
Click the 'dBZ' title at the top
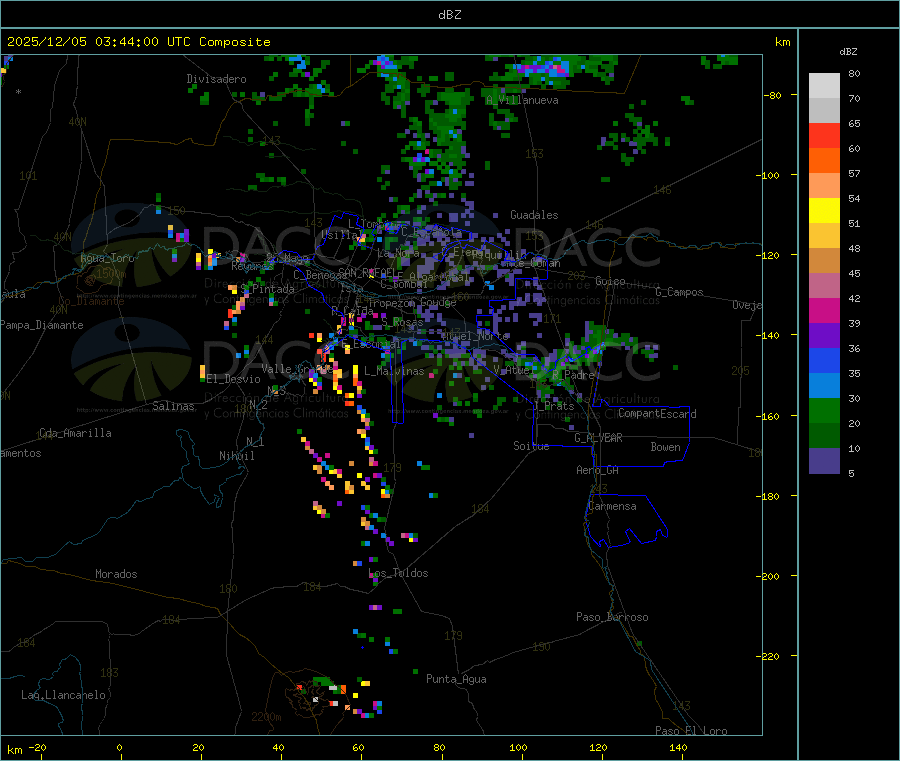(x=449, y=15)
